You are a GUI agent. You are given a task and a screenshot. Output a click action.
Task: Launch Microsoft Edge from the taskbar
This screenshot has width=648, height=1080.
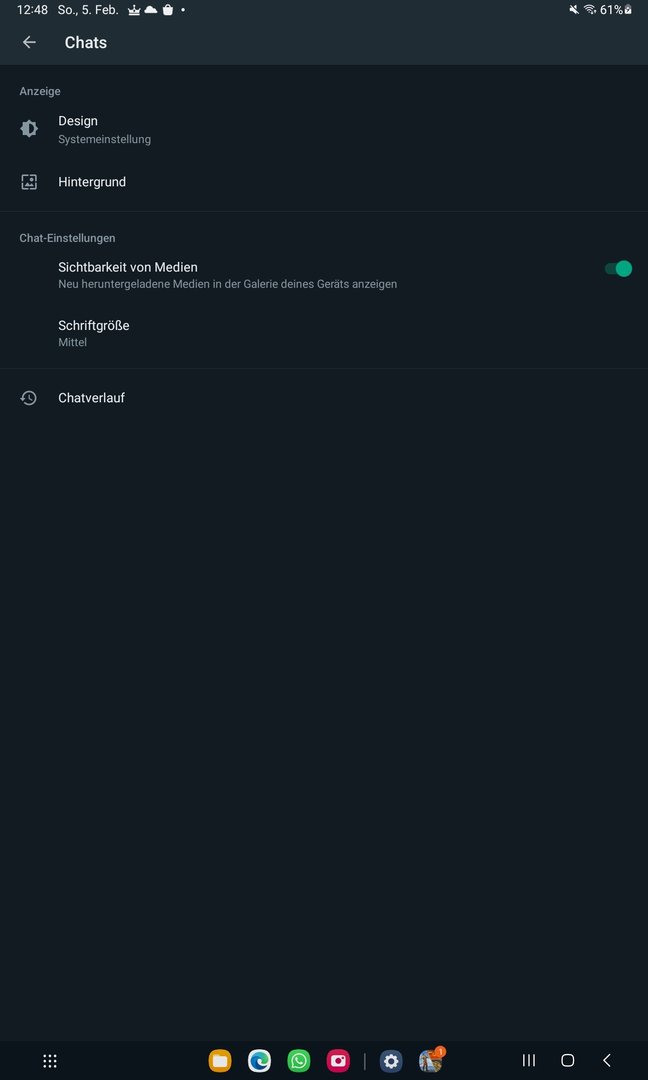pos(260,1061)
